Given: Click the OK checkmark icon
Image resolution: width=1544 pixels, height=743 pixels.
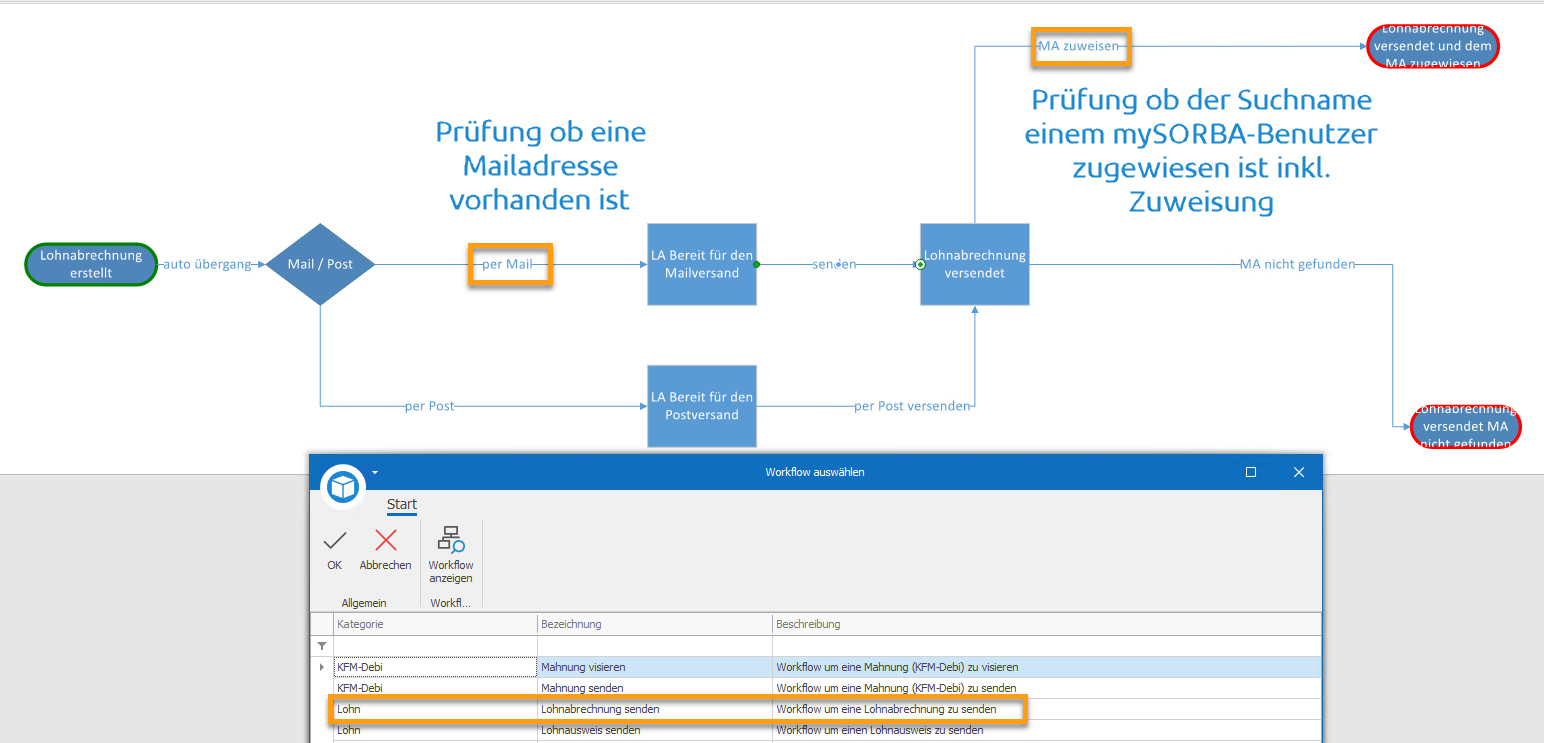Looking at the screenshot, I should 334,541.
